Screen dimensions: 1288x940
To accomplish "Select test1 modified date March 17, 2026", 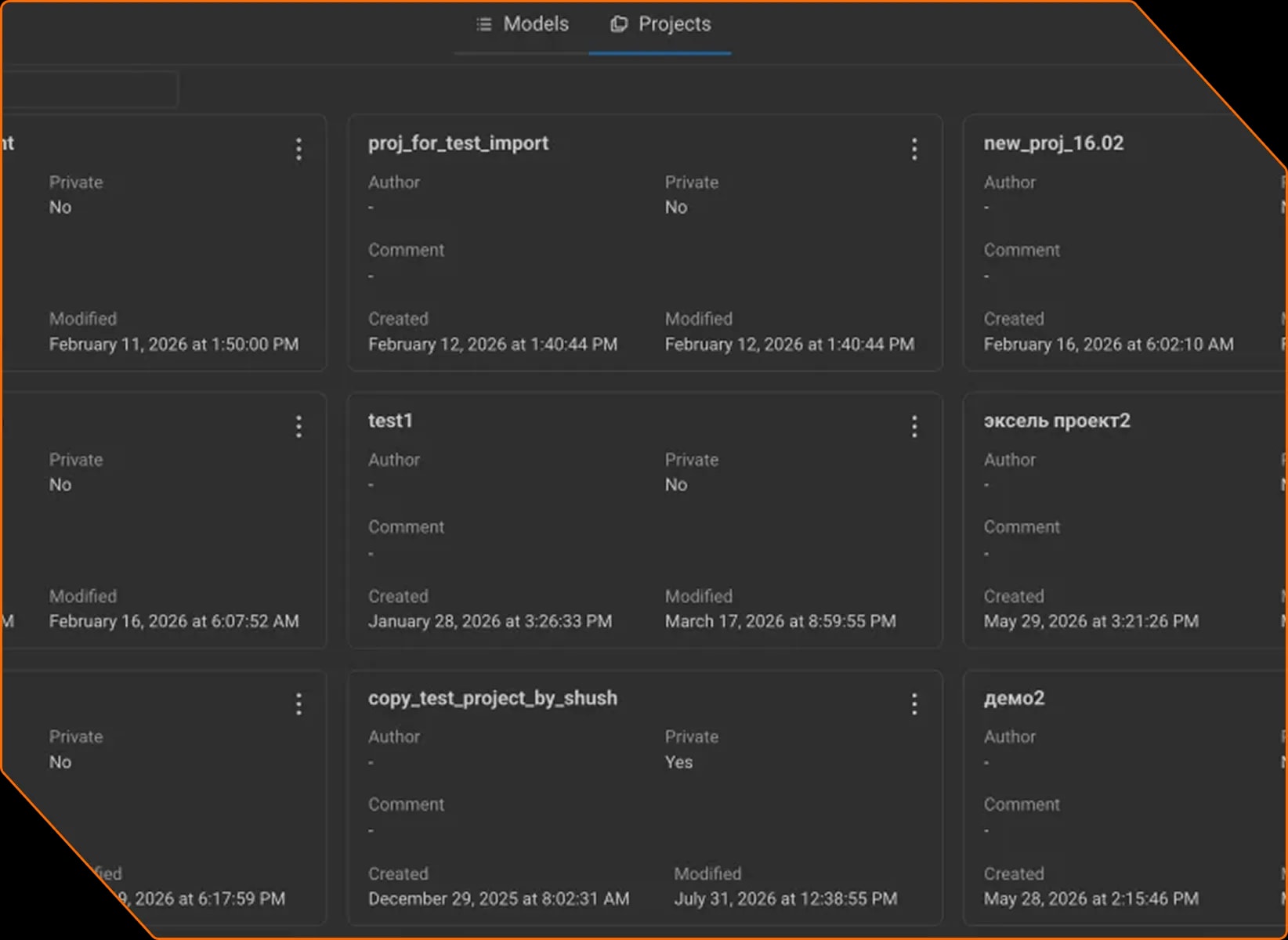I will point(780,621).
